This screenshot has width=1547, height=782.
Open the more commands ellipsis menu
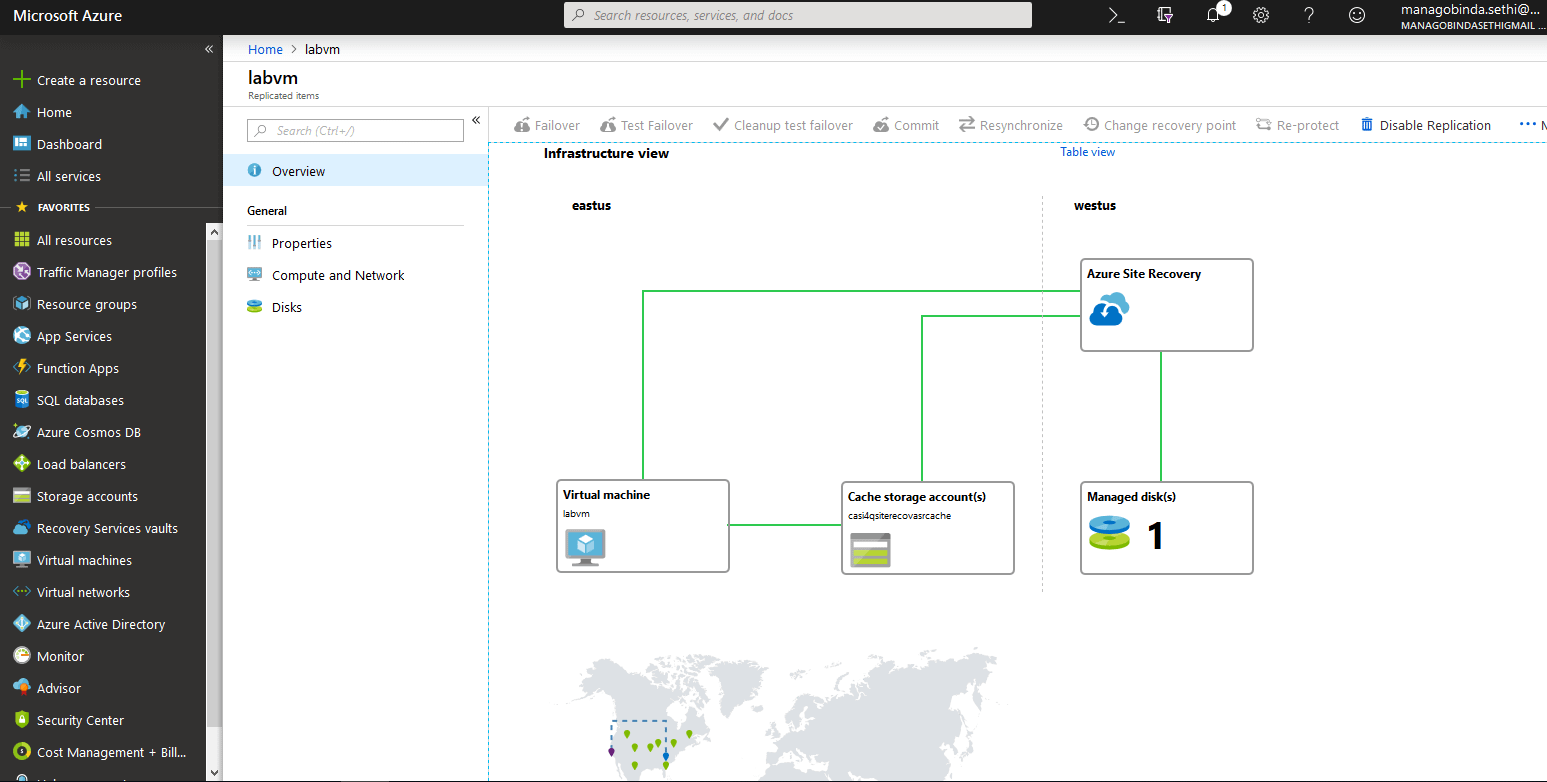(x=1527, y=125)
